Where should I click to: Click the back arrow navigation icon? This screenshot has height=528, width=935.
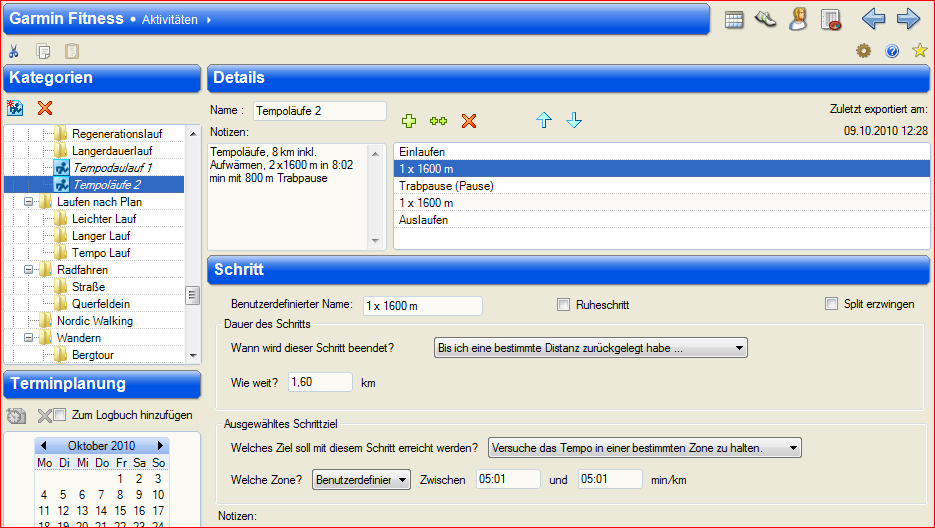[873, 19]
